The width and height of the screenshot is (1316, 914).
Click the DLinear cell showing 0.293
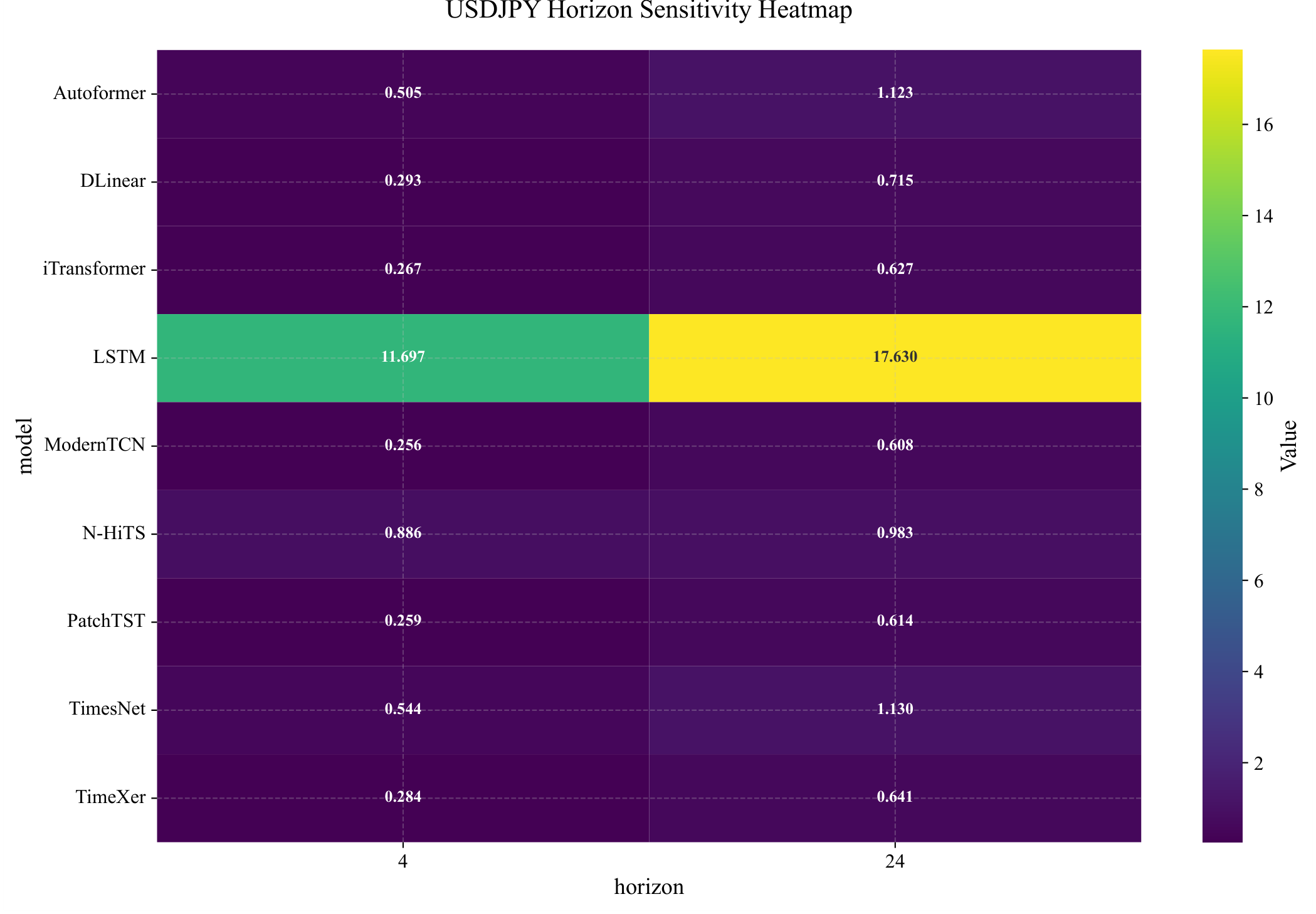tap(403, 182)
